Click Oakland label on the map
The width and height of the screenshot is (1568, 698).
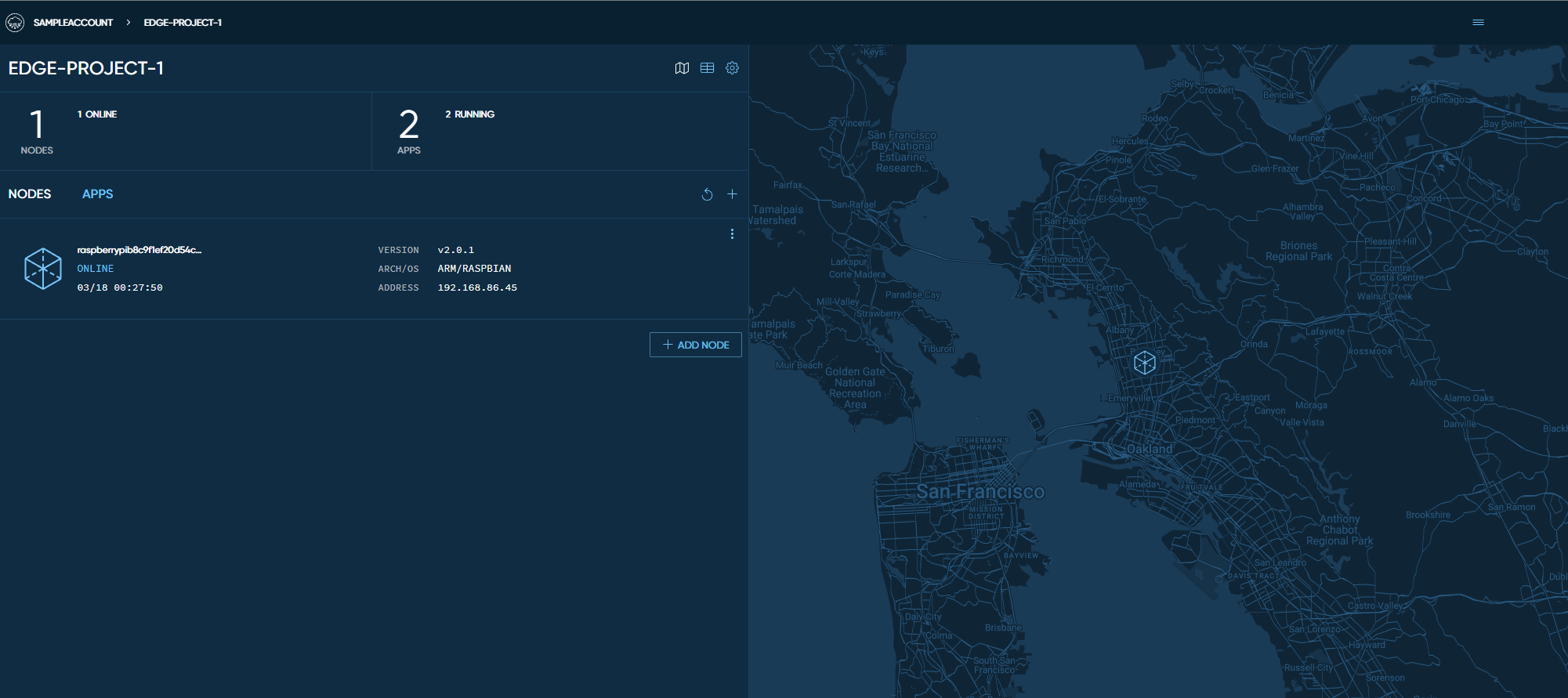pyautogui.click(x=1150, y=449)
